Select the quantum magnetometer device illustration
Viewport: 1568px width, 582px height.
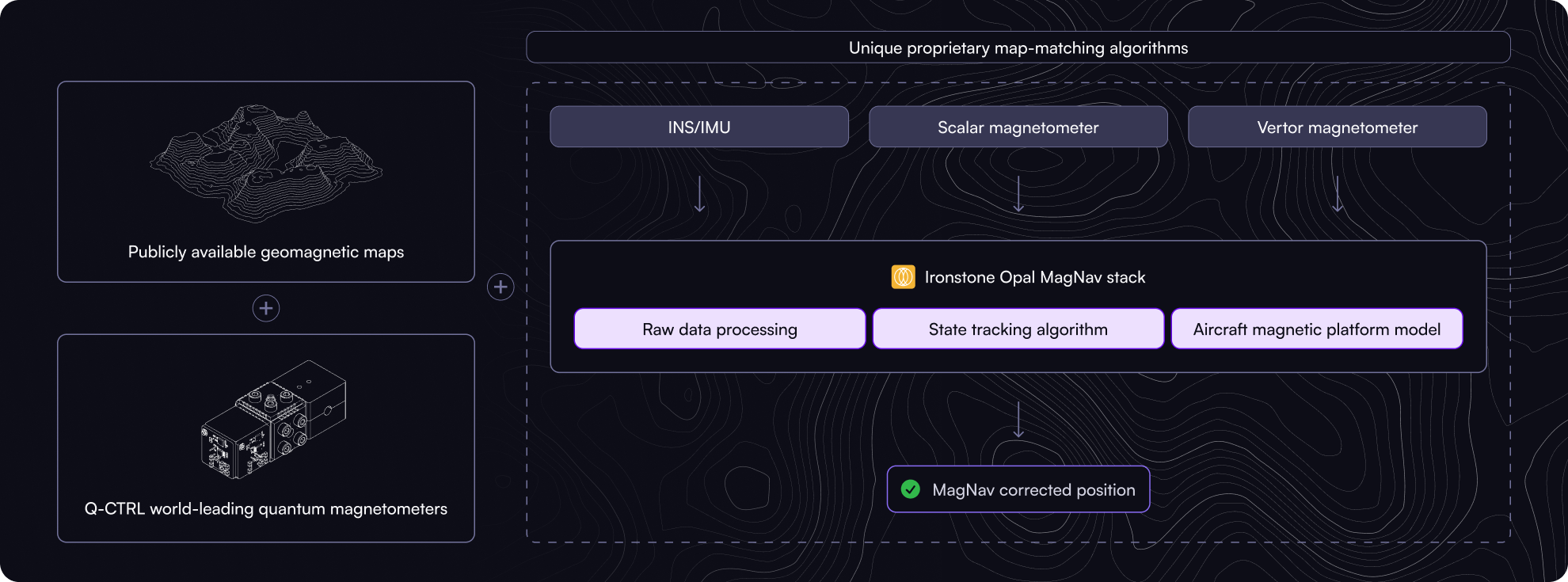click(x=273, y=420)
